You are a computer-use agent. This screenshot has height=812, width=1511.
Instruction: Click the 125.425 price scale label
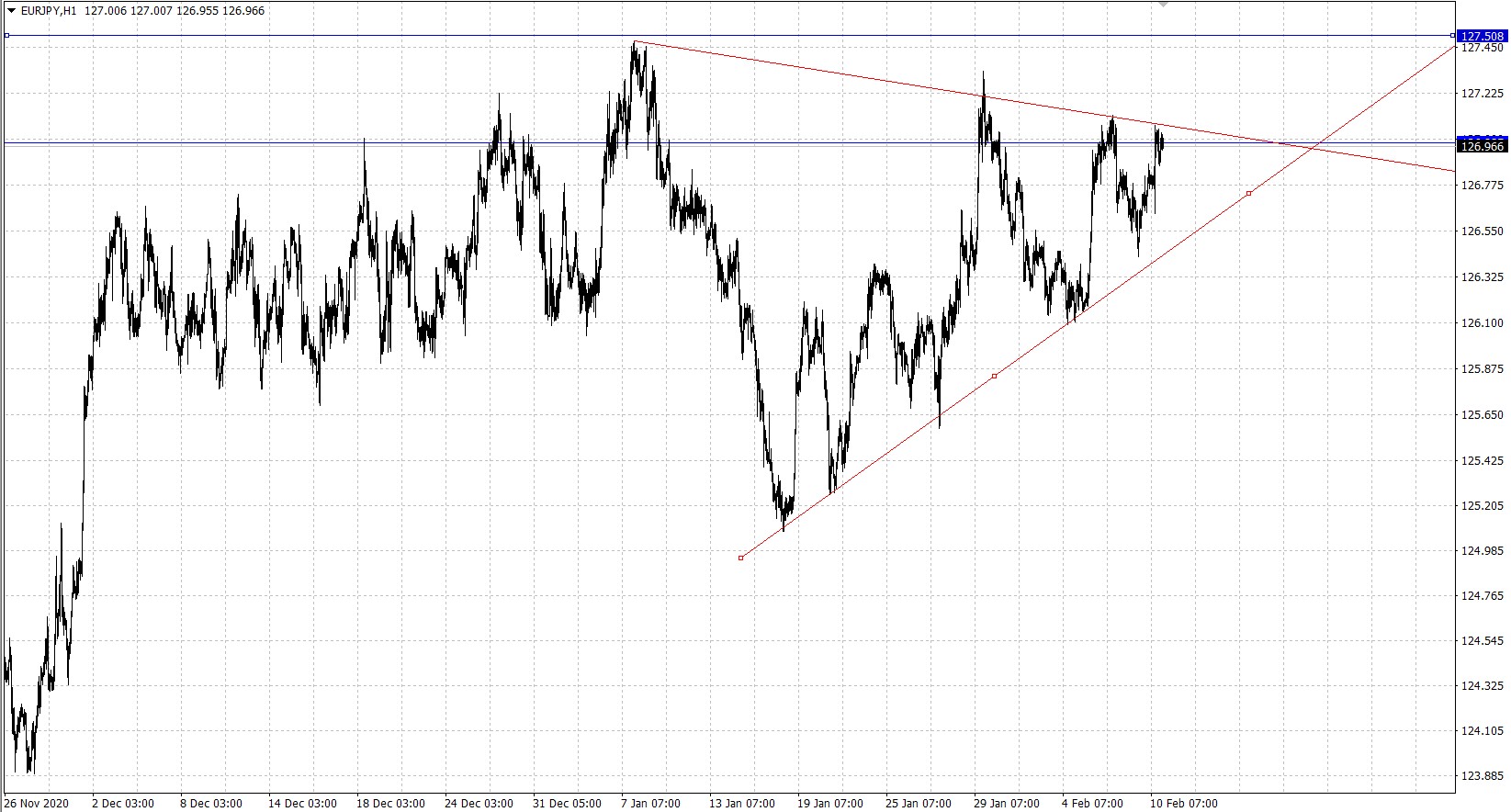[x=1483, y=461]
